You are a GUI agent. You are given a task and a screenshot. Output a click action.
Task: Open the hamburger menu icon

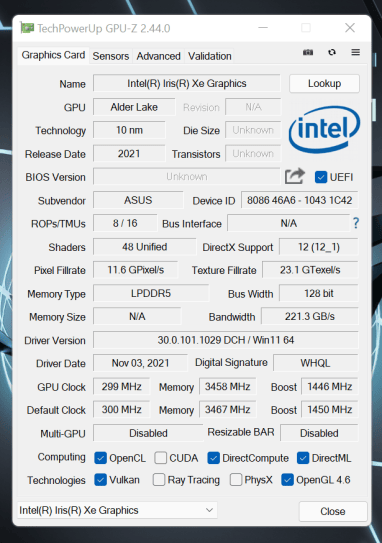click(x=355, y=52)
